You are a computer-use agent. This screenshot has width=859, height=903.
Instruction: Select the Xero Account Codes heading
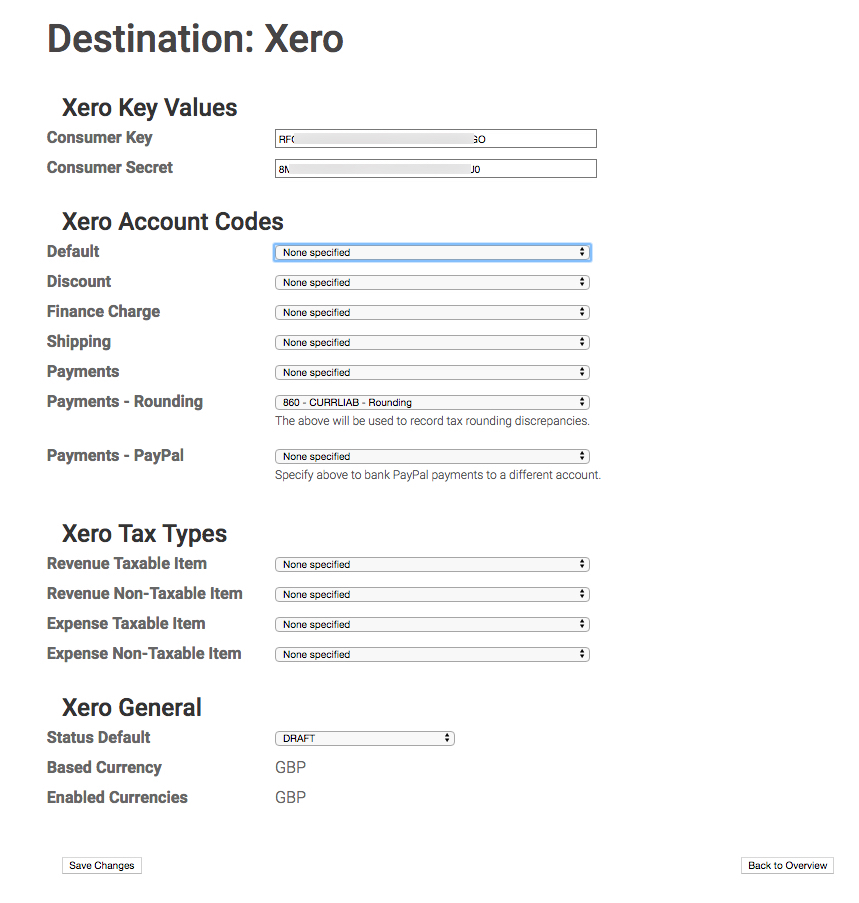(173, 222)
